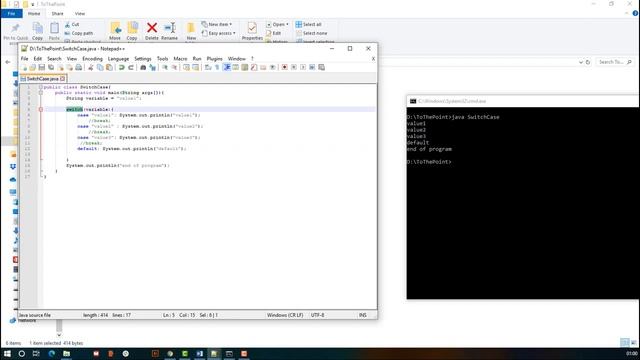Image resolution: width=640 pixels, height=360 pixels.
Task: Click the Search box in File Explorer
Action: click(x=615, y=62)
